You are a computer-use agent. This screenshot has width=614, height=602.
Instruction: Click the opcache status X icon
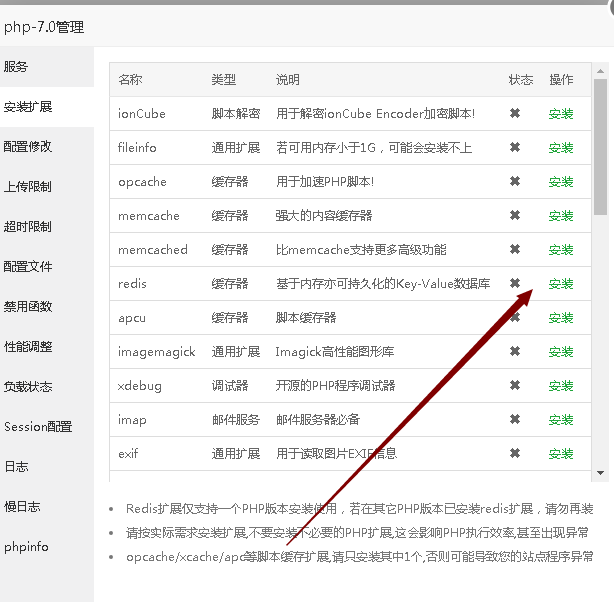(515, 182)
